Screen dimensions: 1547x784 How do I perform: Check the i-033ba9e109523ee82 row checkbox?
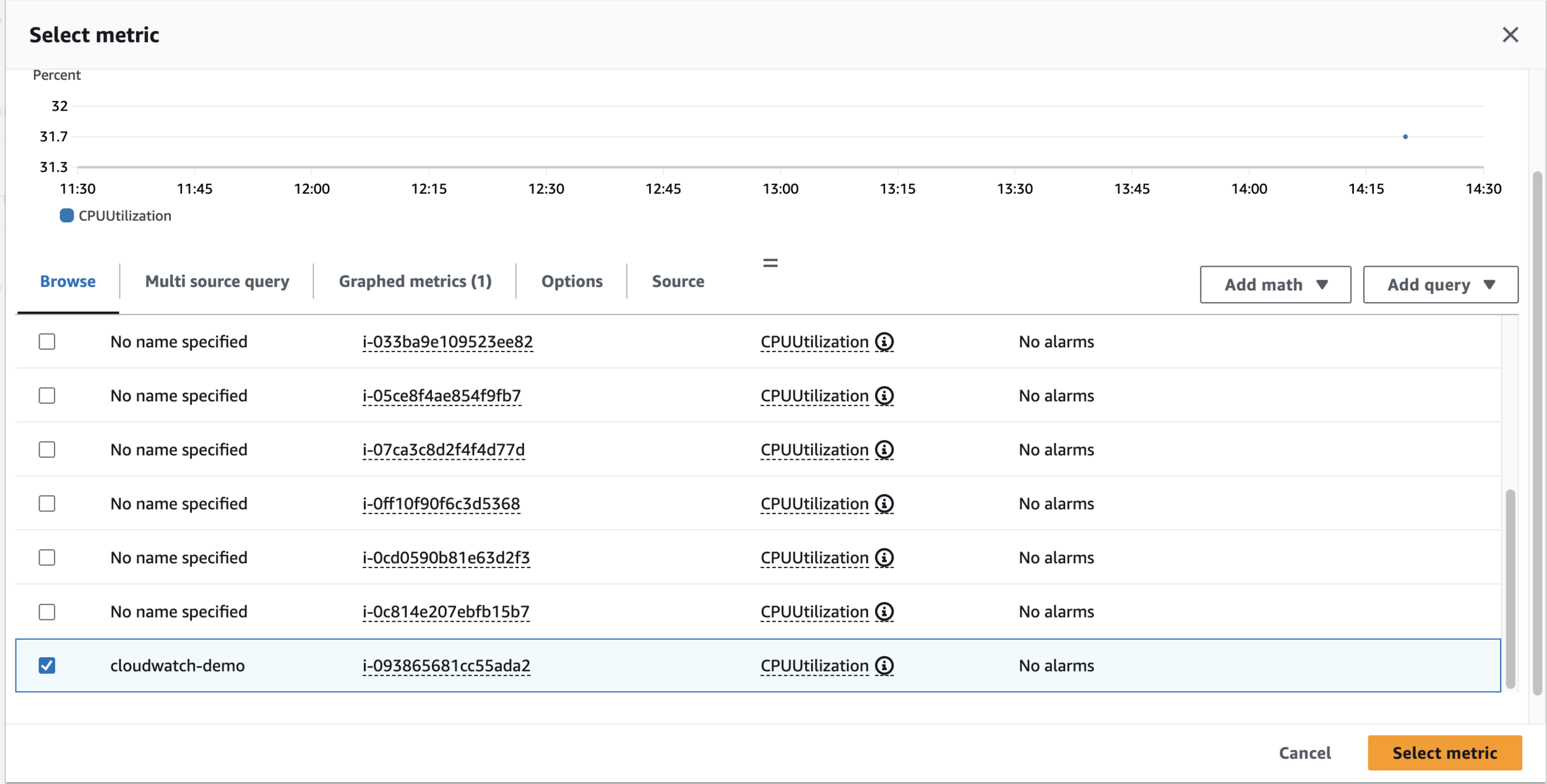47,342
